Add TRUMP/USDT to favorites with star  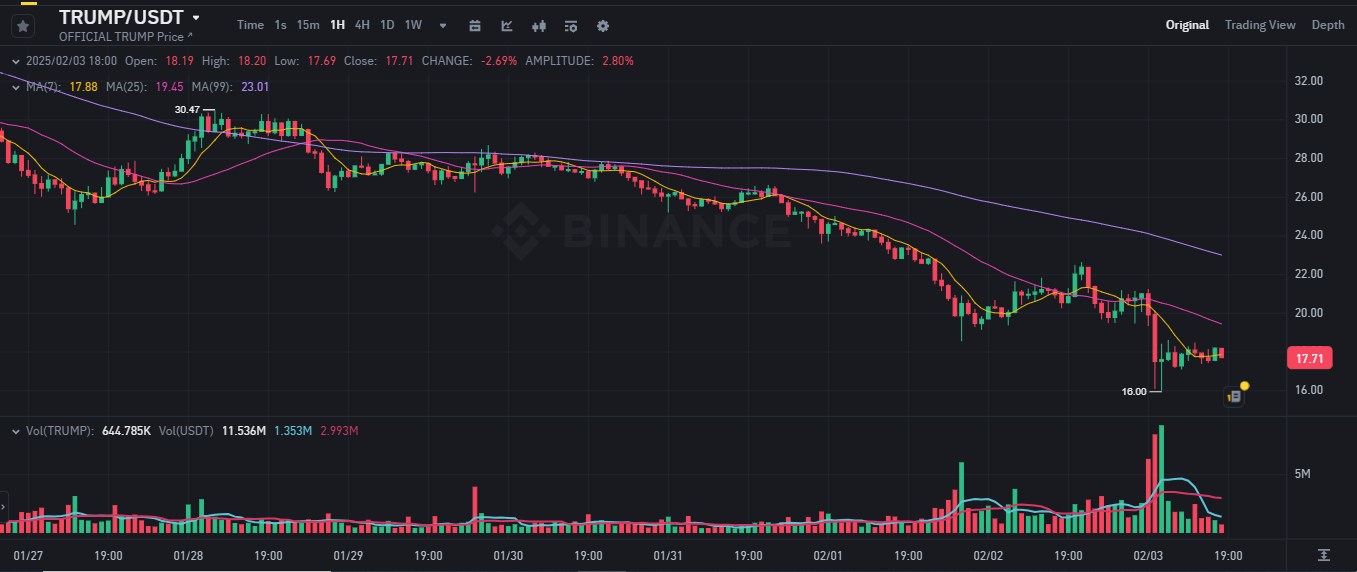(x=22, y=26)
